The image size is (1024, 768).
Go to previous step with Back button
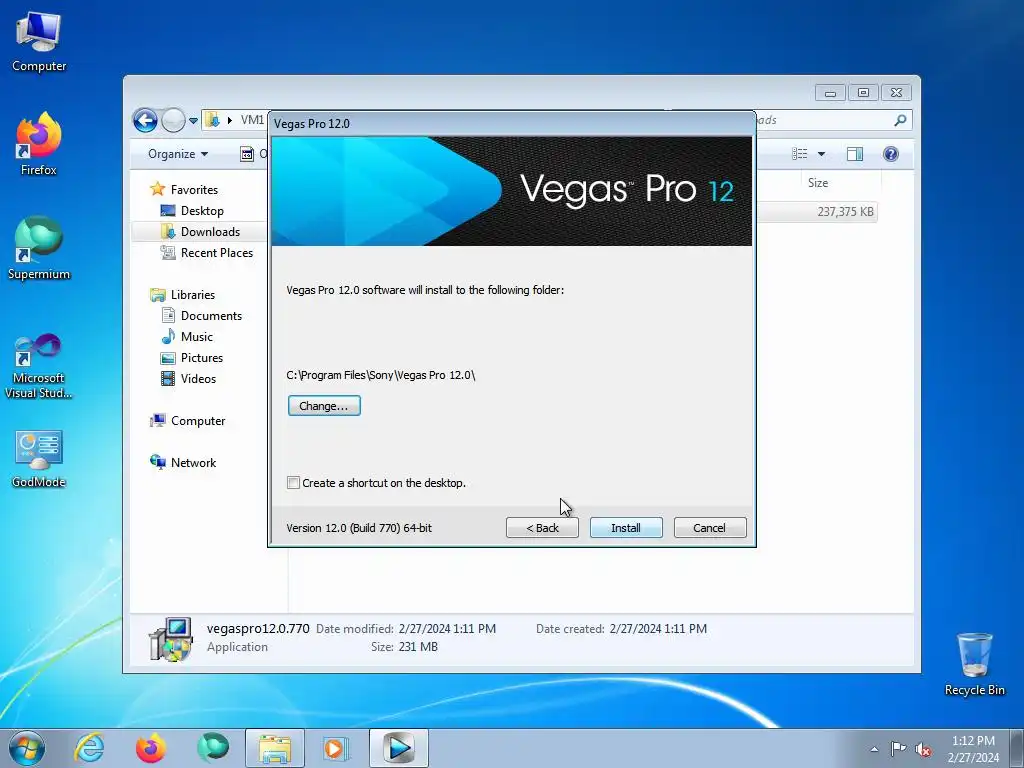(x=542, y=528)
